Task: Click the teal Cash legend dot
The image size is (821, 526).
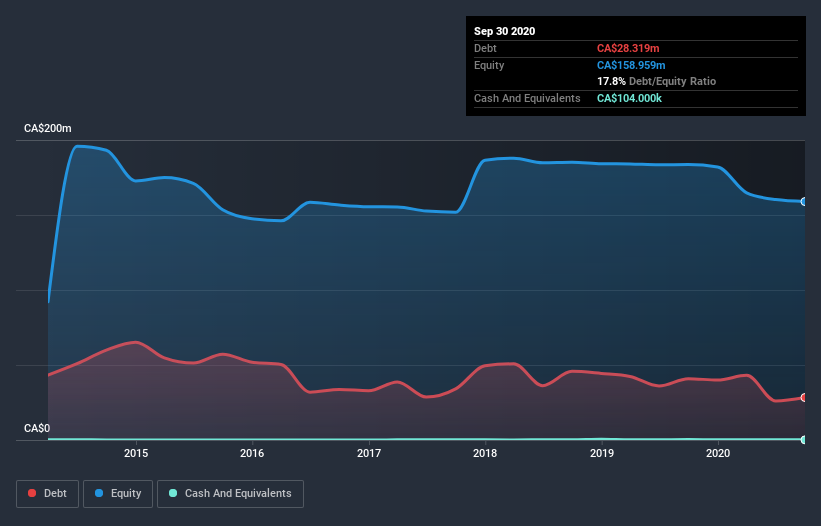Action: pos(173,493)
